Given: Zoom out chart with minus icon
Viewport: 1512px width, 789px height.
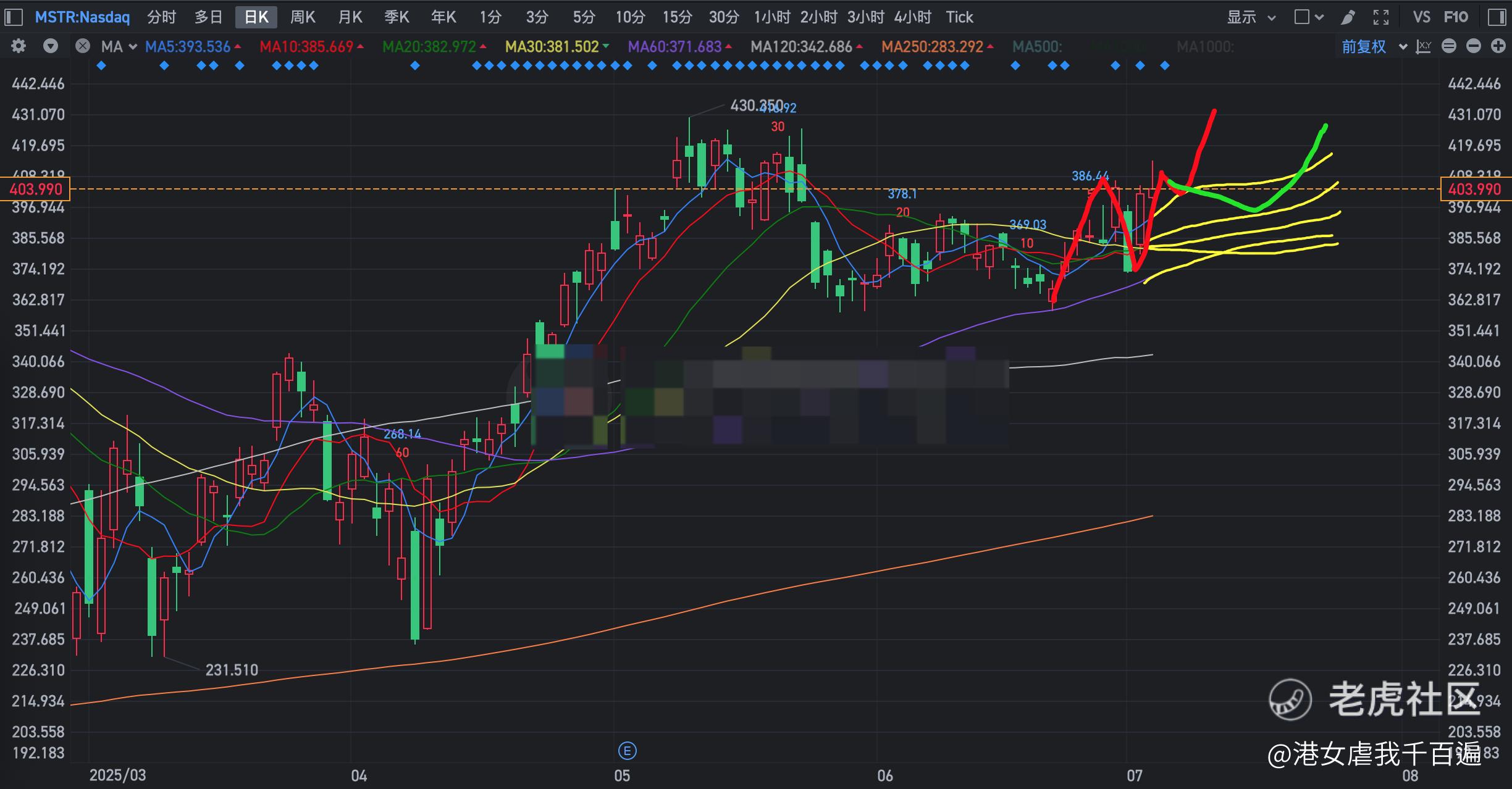Looking at the screenshot, I should [1474, 46].
